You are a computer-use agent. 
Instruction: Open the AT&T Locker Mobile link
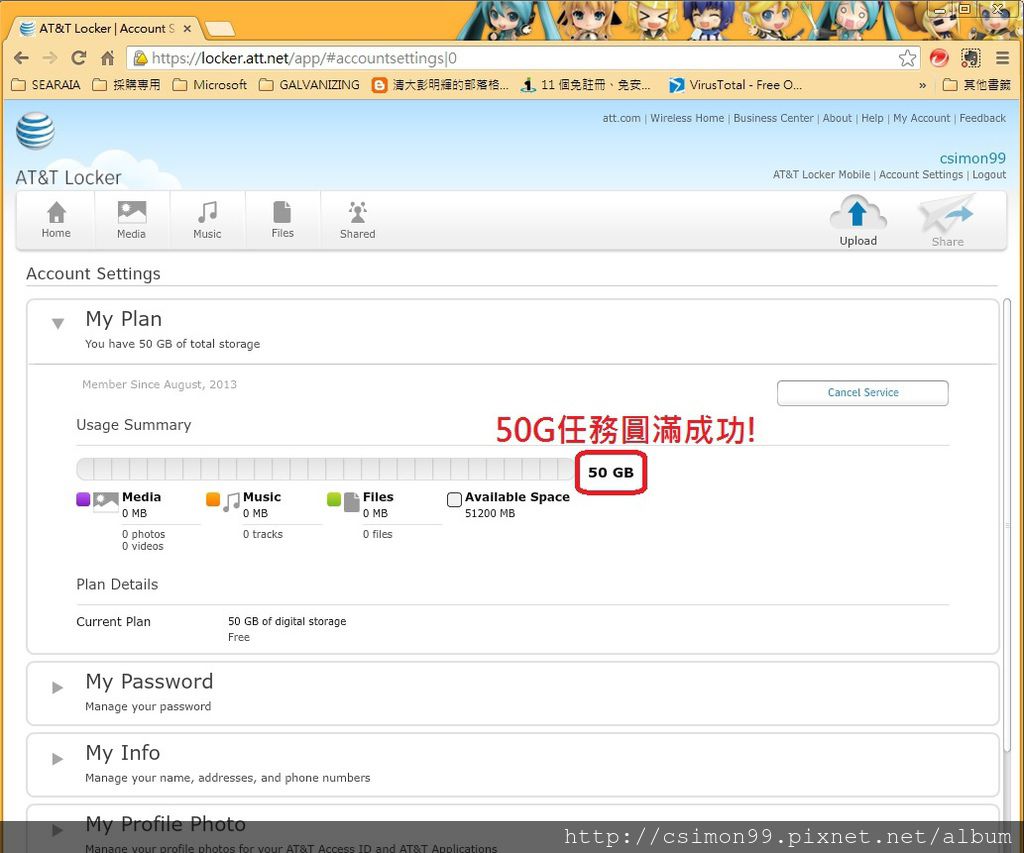point(822,175)
